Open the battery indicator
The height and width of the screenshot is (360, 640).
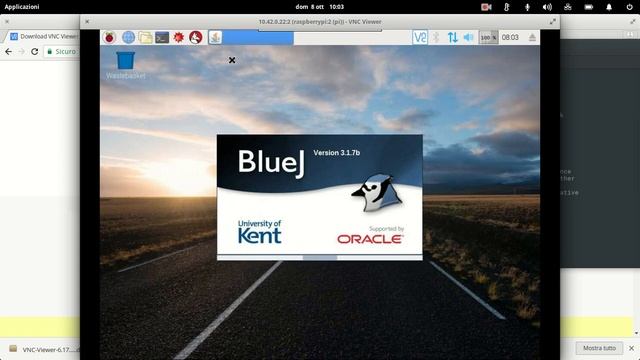pyautogui.click(x=588, y=7)
